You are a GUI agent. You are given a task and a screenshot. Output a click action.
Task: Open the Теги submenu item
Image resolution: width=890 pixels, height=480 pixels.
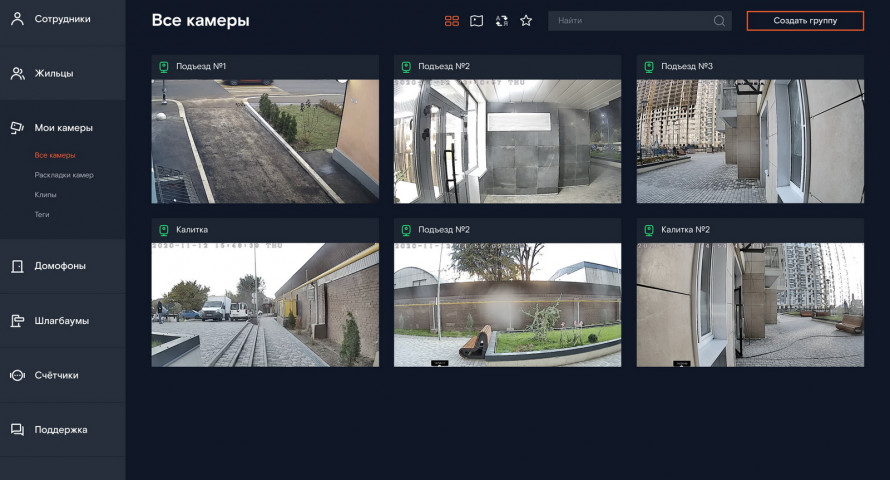click(42, 214)
